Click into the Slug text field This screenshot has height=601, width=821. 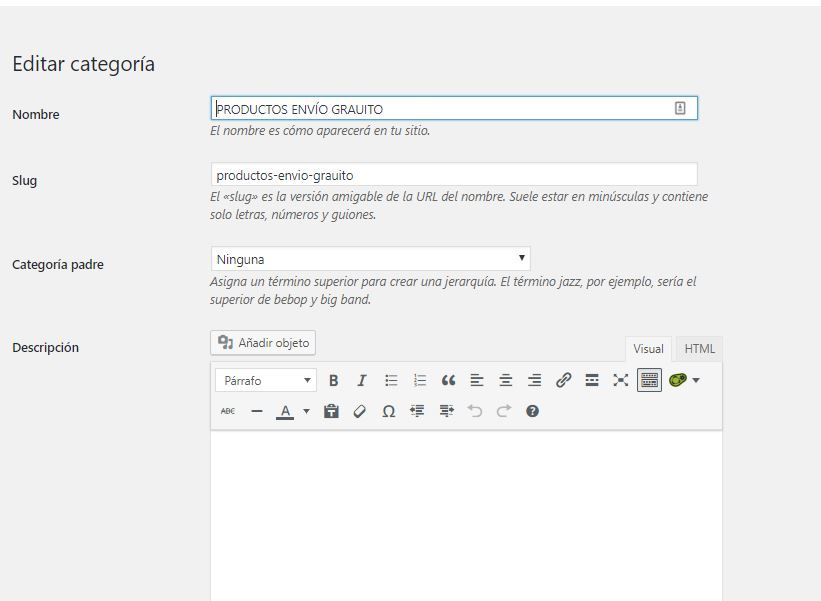click(x=454, y=174)
